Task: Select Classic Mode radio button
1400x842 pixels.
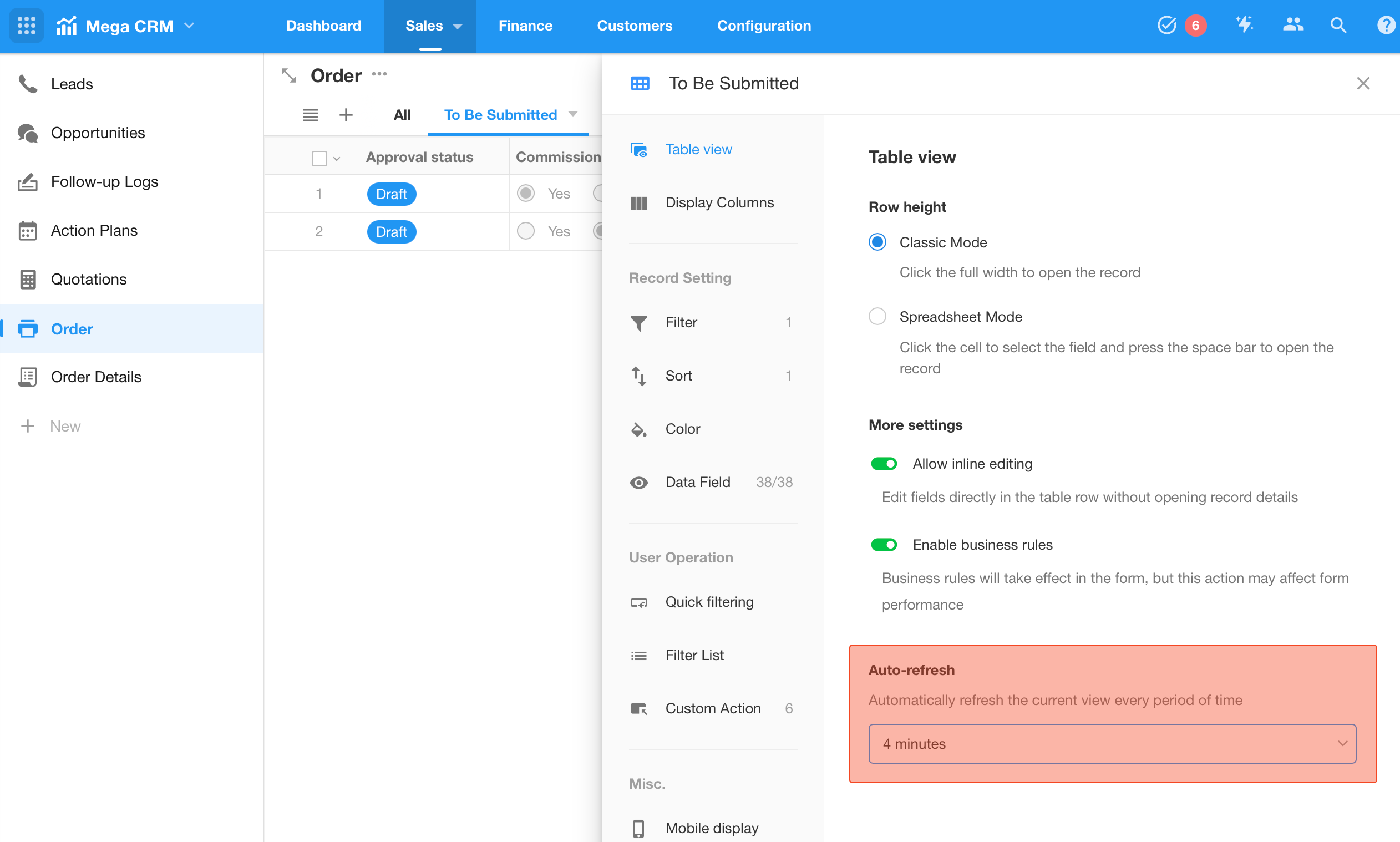Action: [877, 241]
